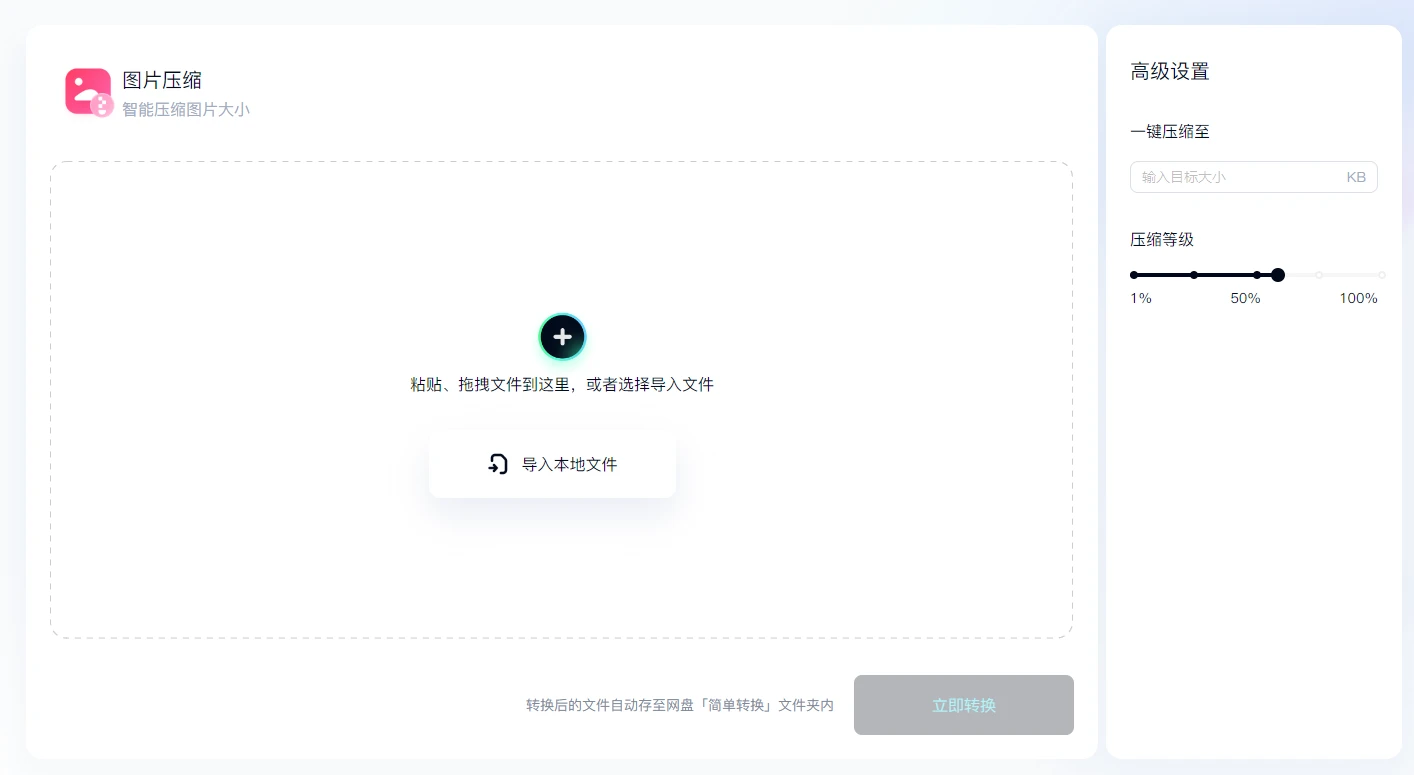1414x775 pixels.
Task: Click the round plus icon to add files
Action: click(562, 337)
